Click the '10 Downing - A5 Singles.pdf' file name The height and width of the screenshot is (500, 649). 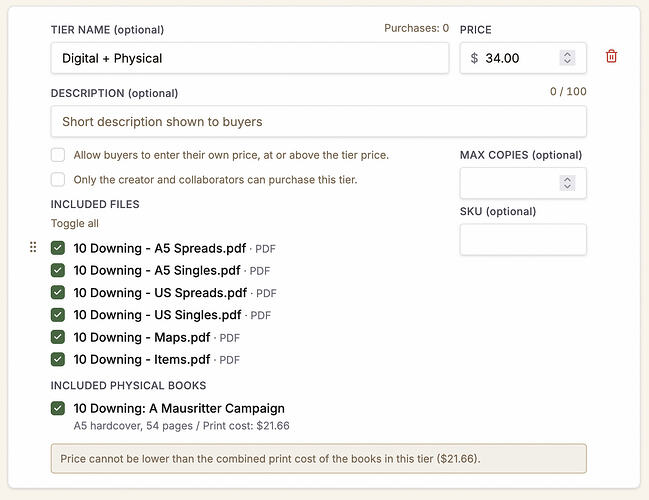pyautogui.click(x=157, y=271)
